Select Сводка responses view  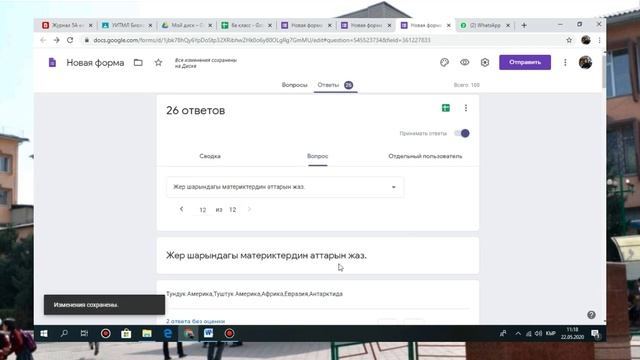(x=210, y=156)
